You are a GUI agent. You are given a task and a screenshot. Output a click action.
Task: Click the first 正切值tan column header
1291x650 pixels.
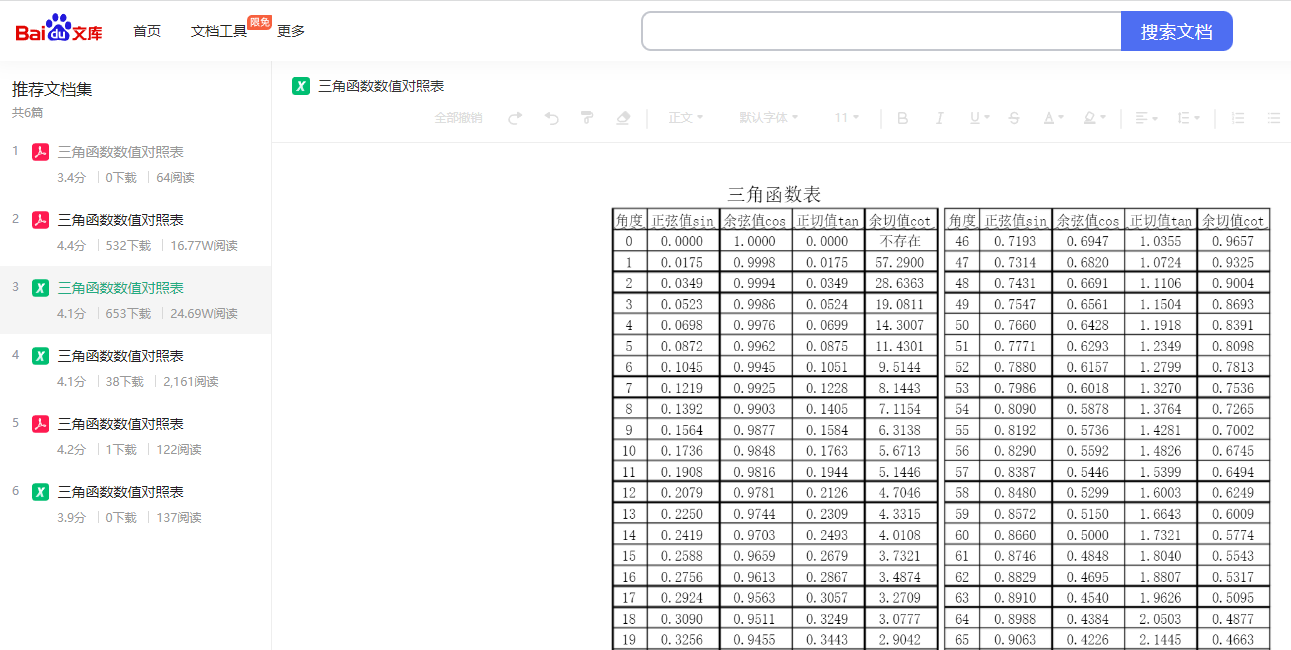tap(828, 220)
